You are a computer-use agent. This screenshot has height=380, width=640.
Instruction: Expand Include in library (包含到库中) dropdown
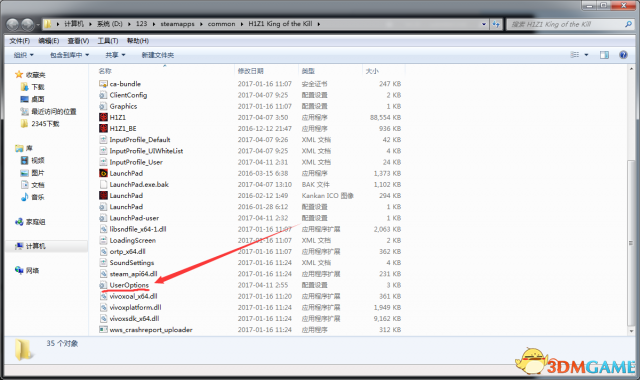(x=69, y=55)
